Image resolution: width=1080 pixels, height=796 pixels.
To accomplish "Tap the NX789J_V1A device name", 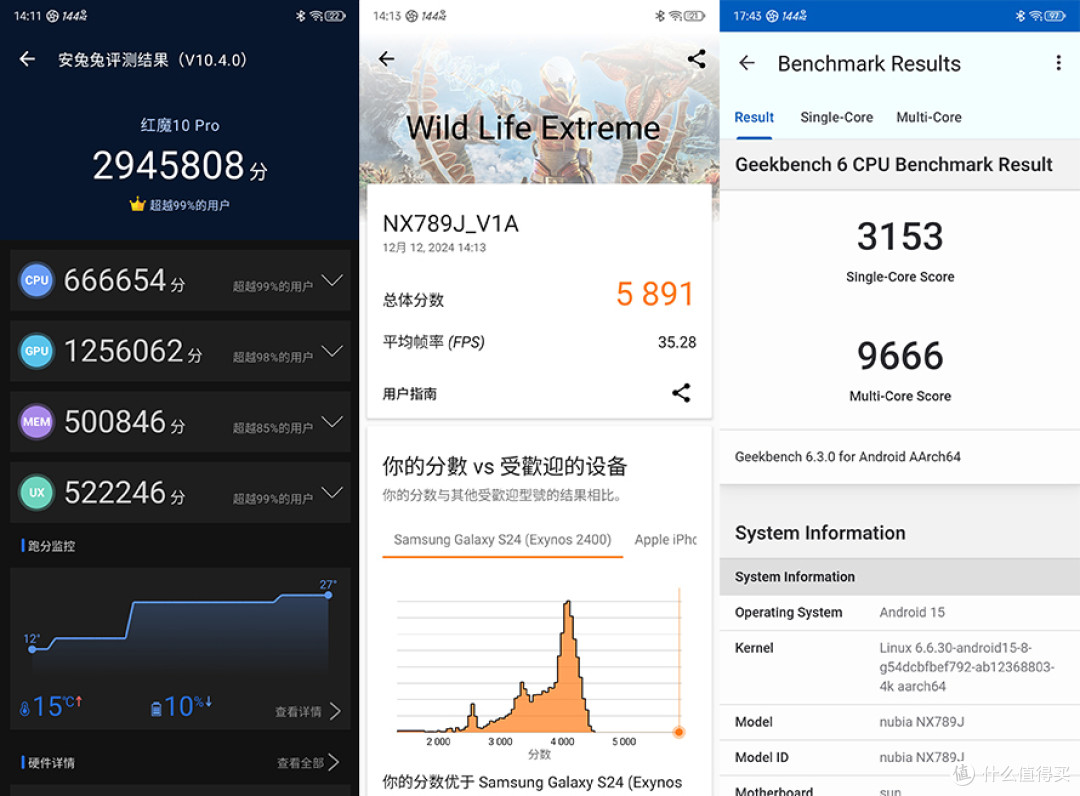I will [x=450, y=224].
